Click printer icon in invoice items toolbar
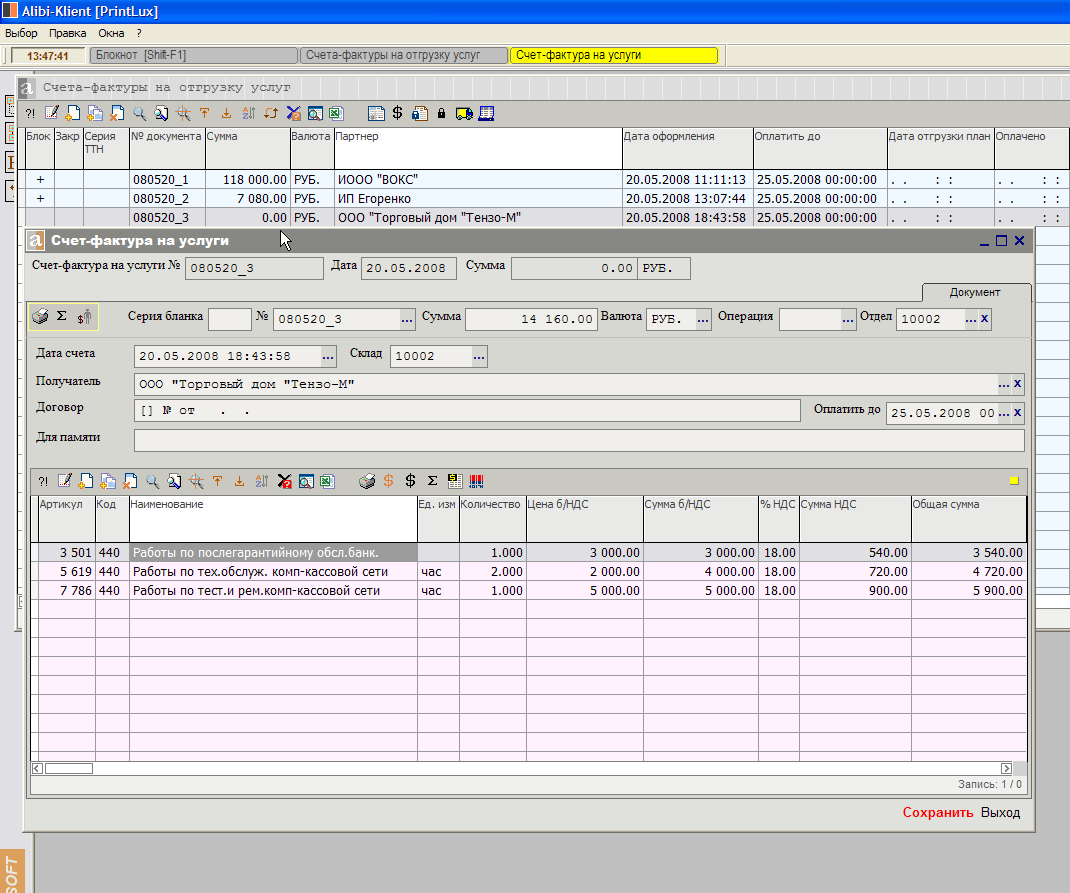 367,481
